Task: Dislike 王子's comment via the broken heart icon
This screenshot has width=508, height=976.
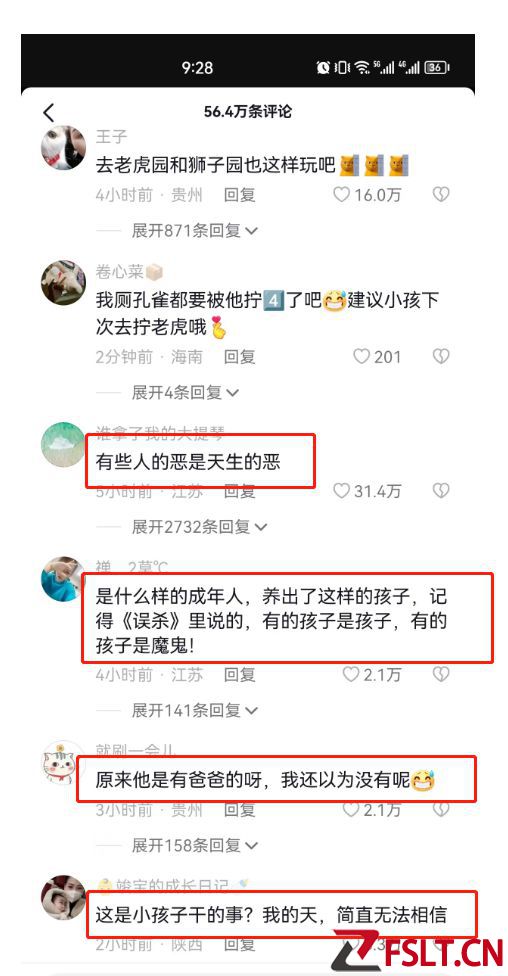Action: click(x=441, y=195)
